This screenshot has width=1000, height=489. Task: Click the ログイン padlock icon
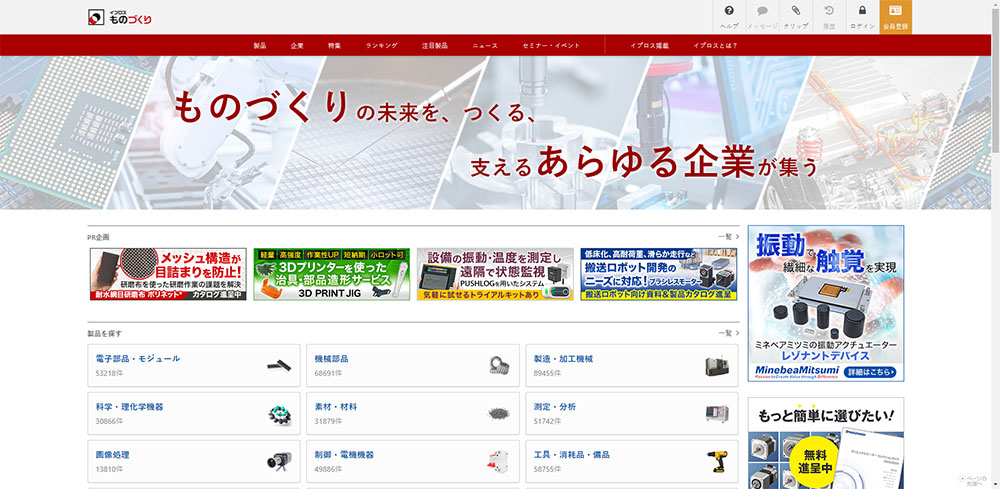pos(862,12)
